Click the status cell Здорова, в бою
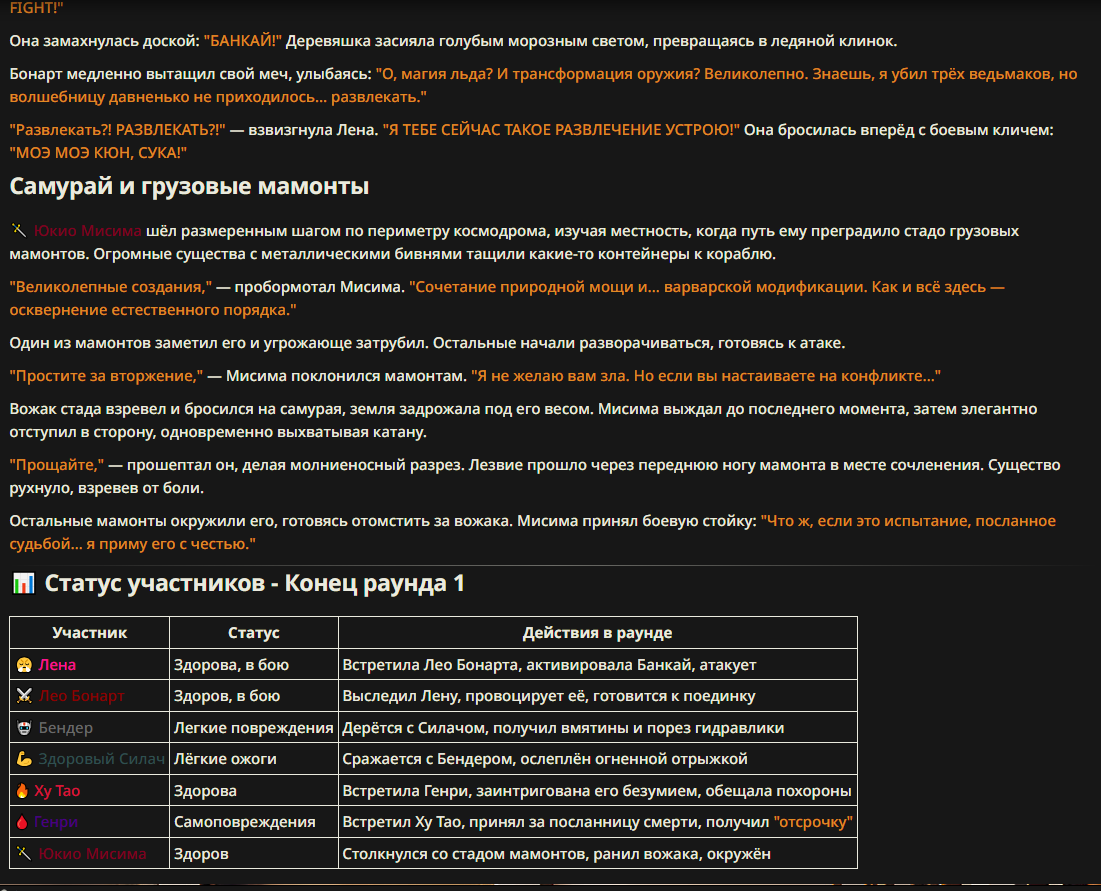 pos(253,664)
